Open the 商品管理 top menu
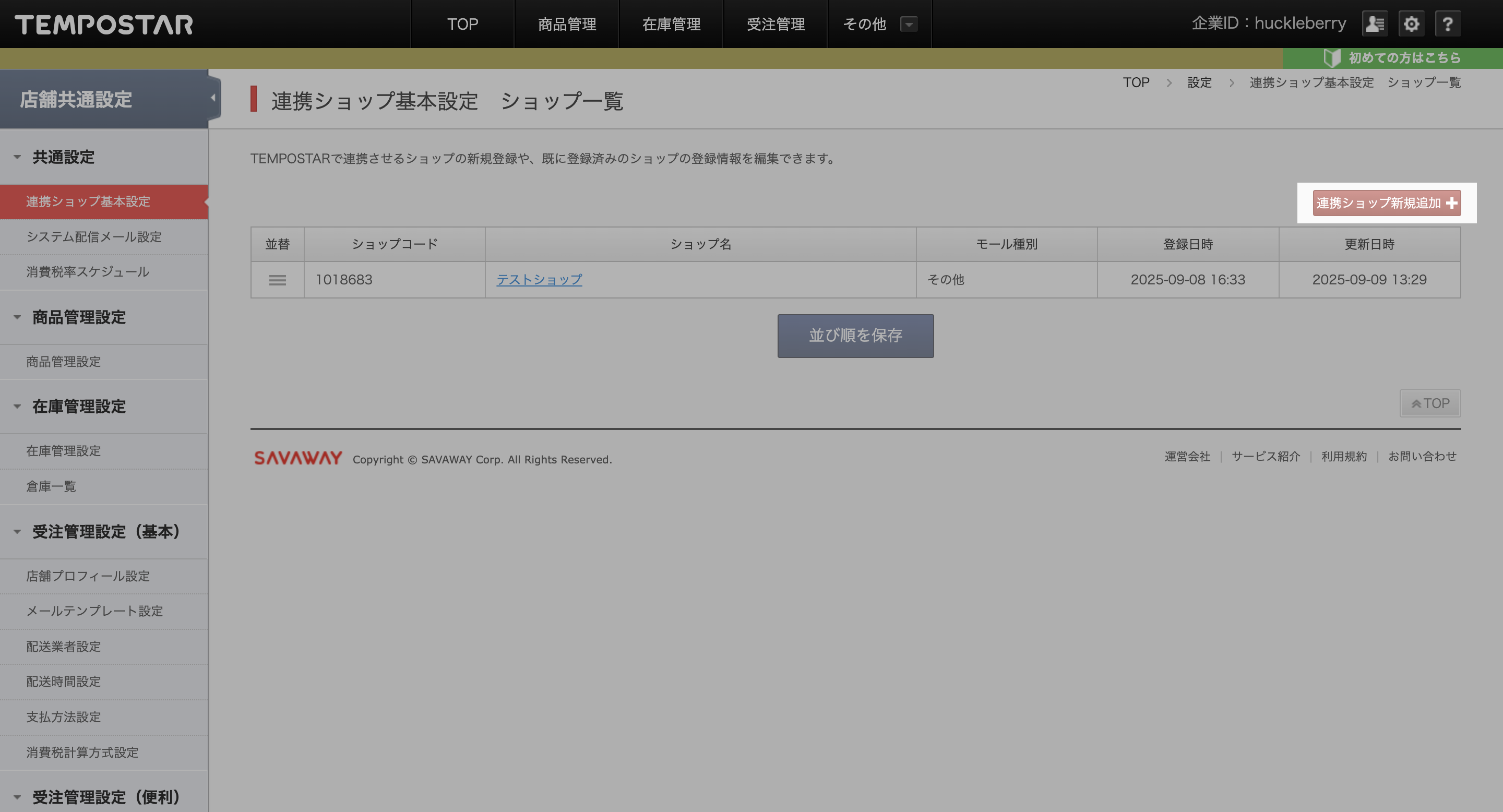 tap(567, 24)
